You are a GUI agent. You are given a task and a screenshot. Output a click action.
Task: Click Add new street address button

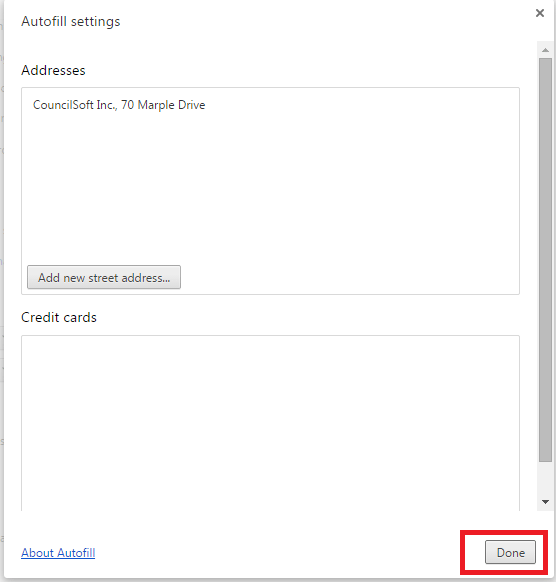pyautogui.click(x=104, y=277)
